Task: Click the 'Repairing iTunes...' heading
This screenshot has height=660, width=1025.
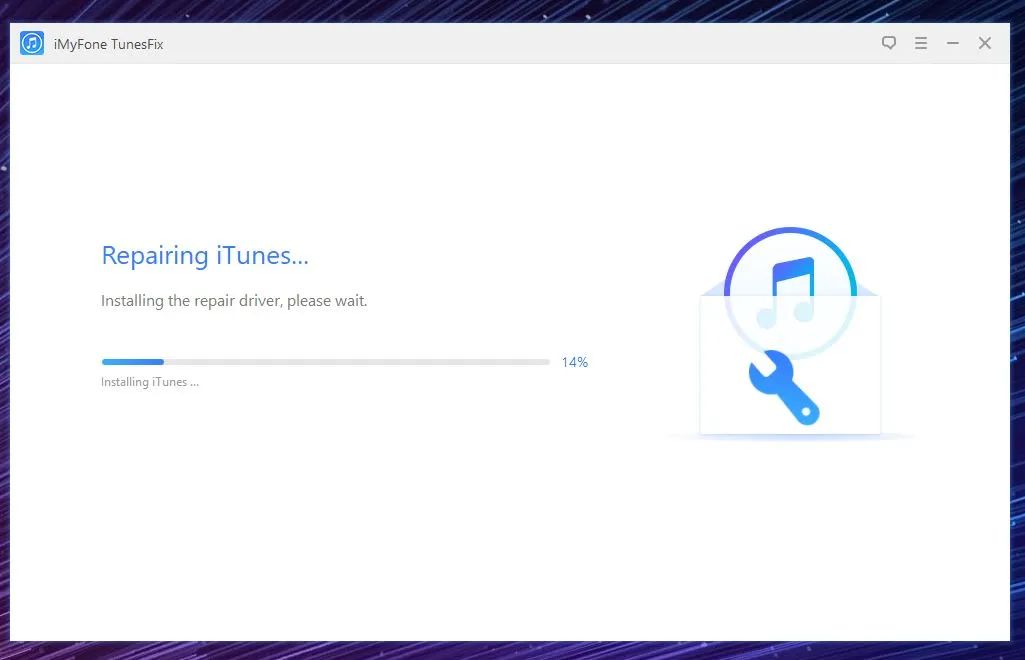Action: [x=205, y=256]
